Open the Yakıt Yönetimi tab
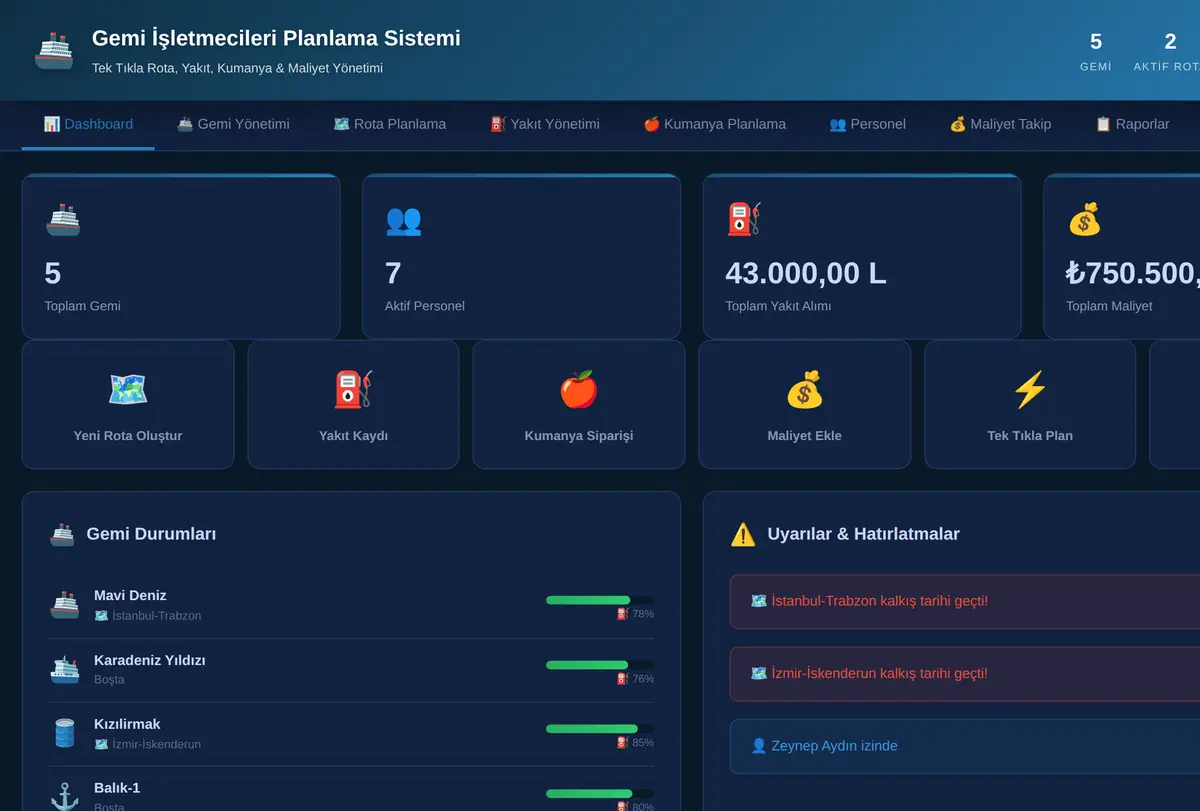This screenshot has height=811, width=1200. pos(545,124)
